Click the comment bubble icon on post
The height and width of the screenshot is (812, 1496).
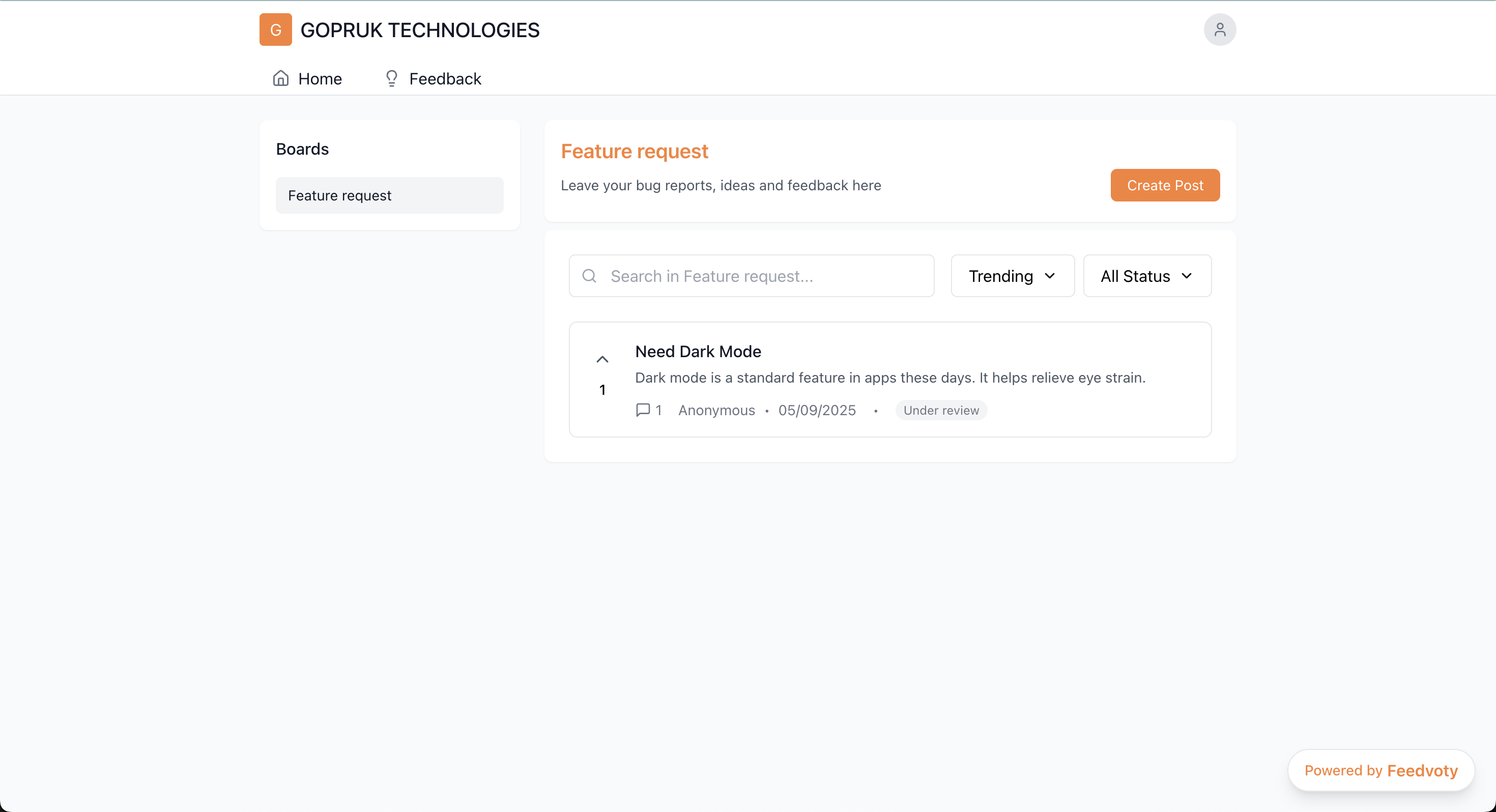pos(642,410)
